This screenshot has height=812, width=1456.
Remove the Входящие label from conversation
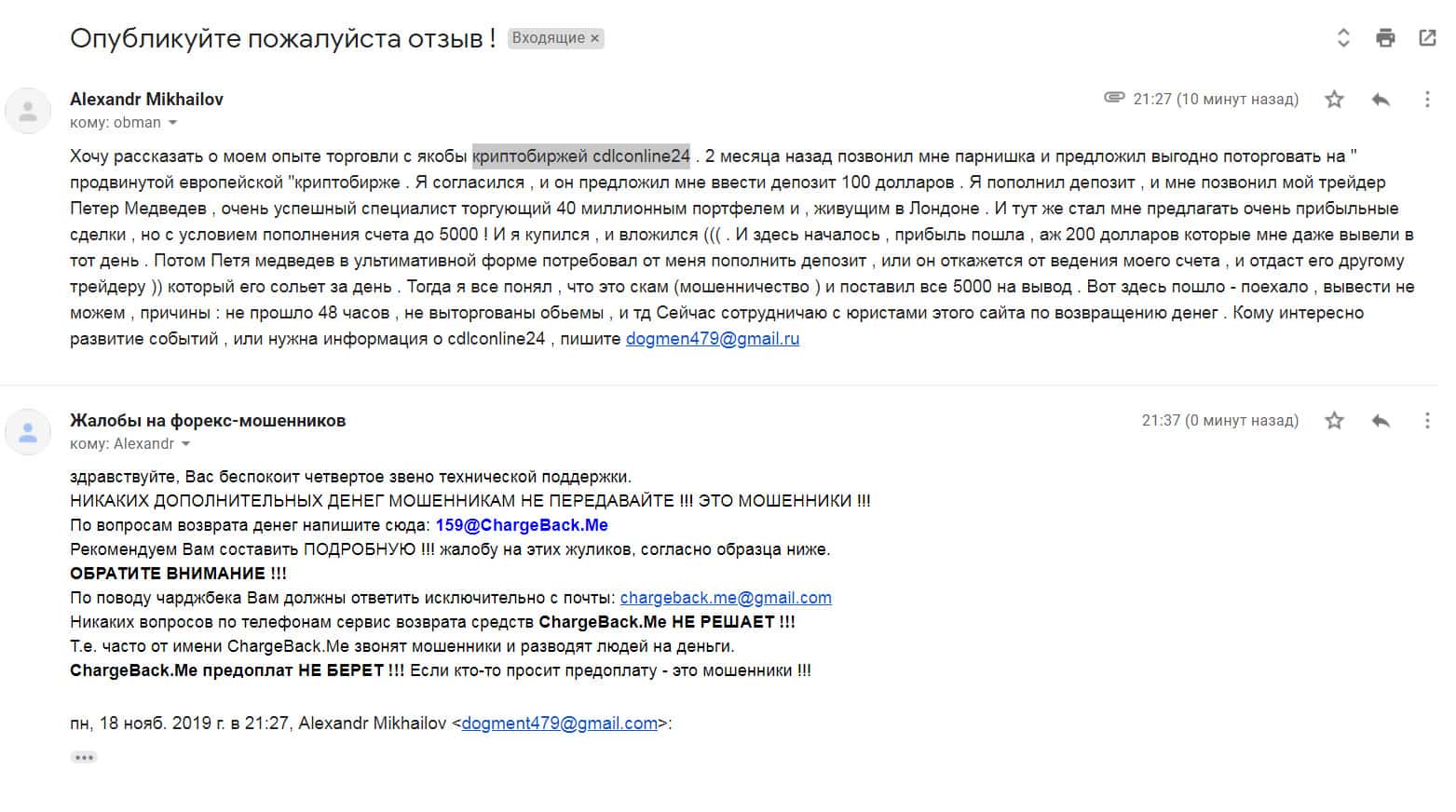594,38
